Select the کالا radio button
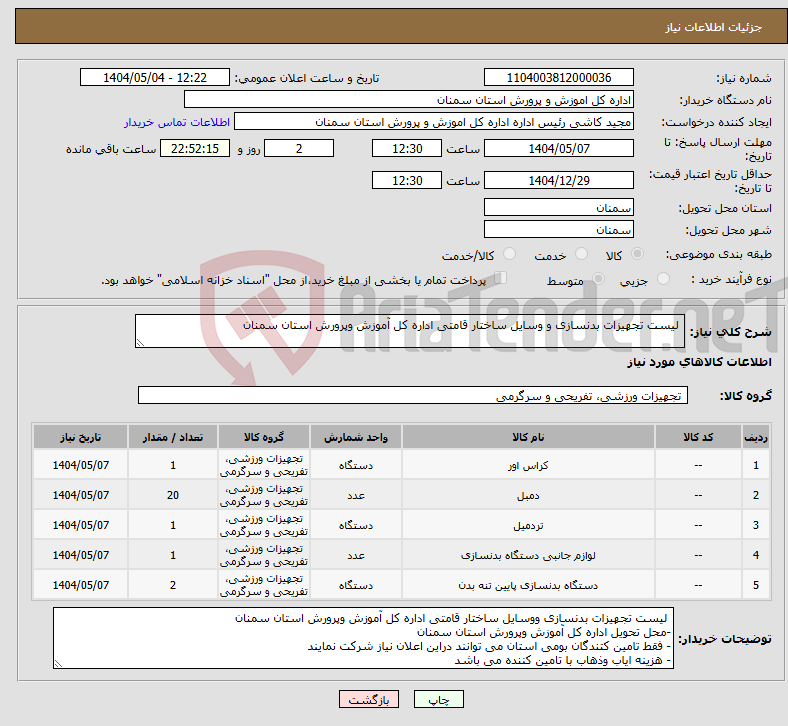The height and width of the screenshot is (726, 788). point(637,254)
